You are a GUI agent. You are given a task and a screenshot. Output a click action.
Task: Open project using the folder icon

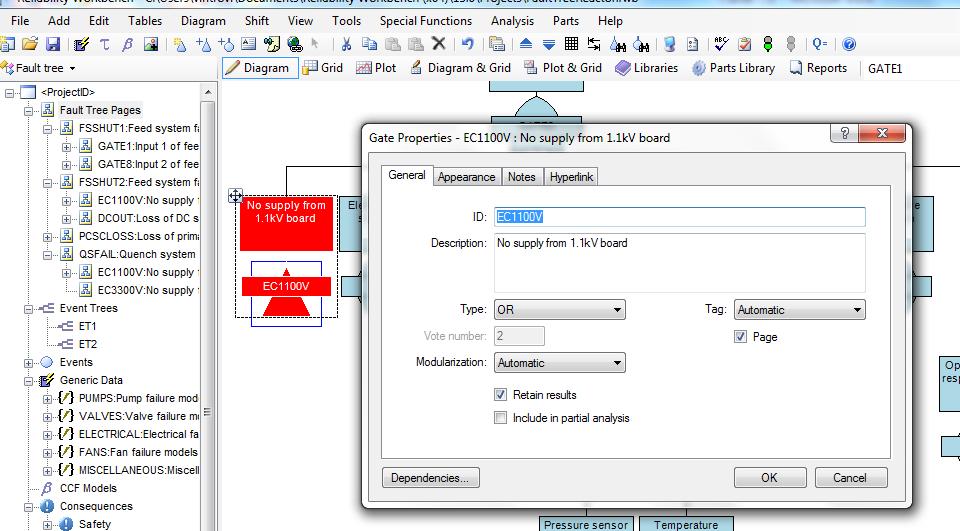click(x=29, y=44)
